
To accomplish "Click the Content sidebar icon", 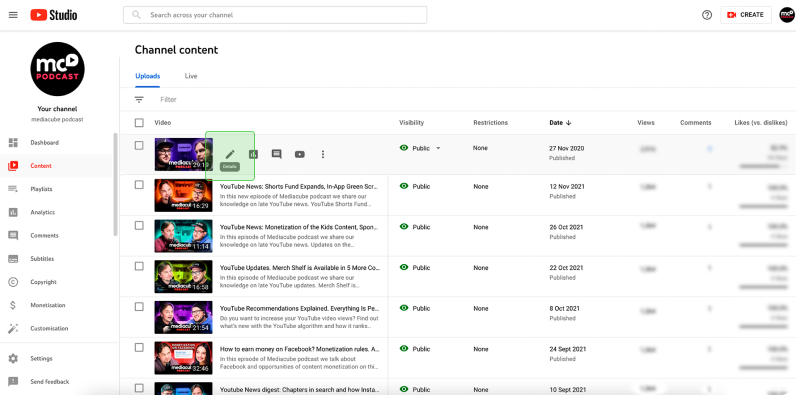I will tap(13, 166).
